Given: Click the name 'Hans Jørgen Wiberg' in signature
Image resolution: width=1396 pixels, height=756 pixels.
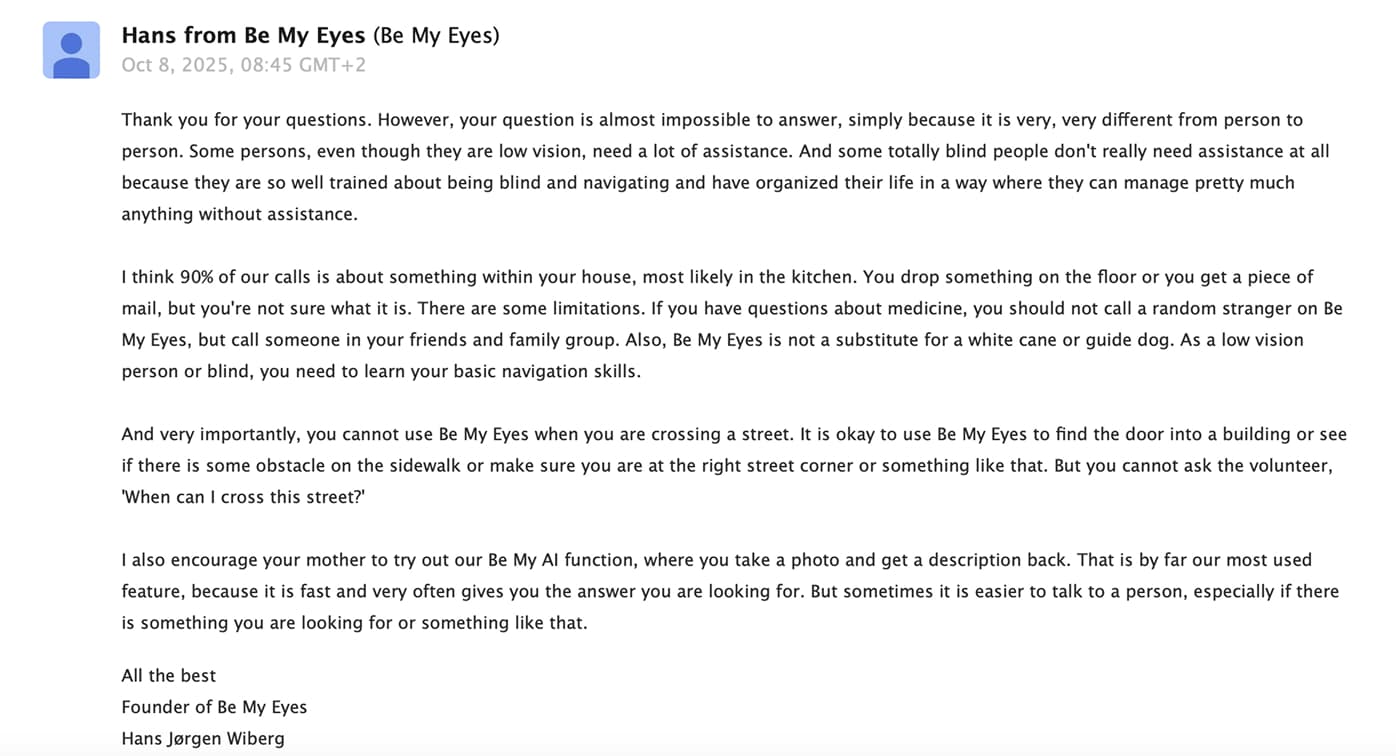Looking at the screenshot, I should point(203,739).
